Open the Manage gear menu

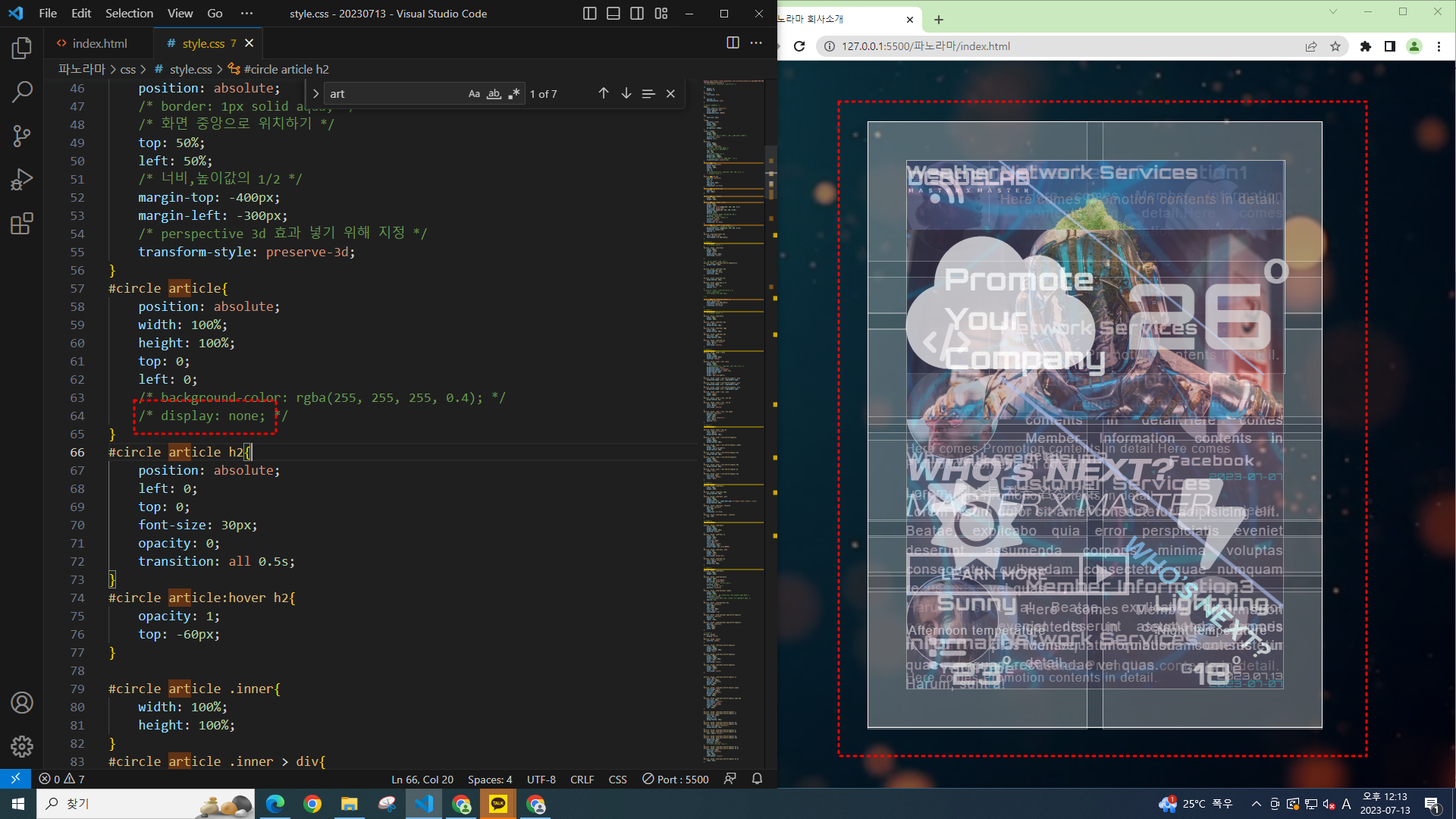(22, 746)
